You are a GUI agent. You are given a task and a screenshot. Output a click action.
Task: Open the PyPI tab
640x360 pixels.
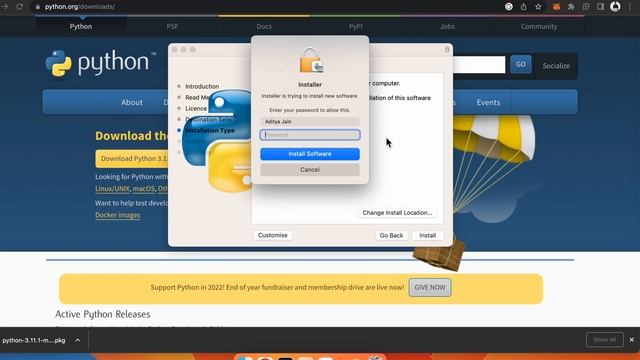point(356,27)
